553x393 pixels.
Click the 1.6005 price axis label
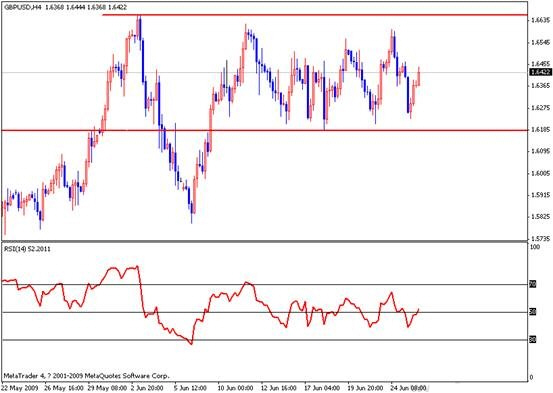[x=540, y=173]
